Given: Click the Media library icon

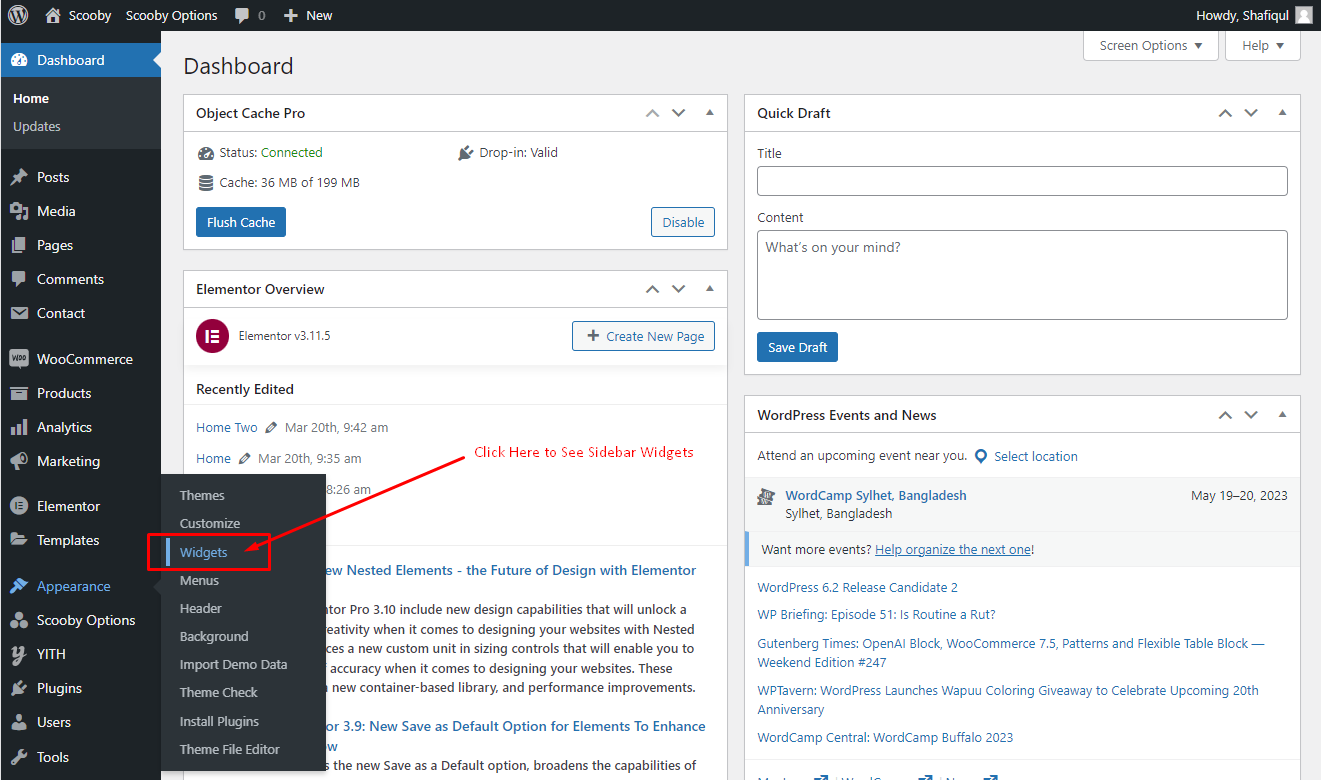Looking at the screenshot, I should tap(19, 211).
